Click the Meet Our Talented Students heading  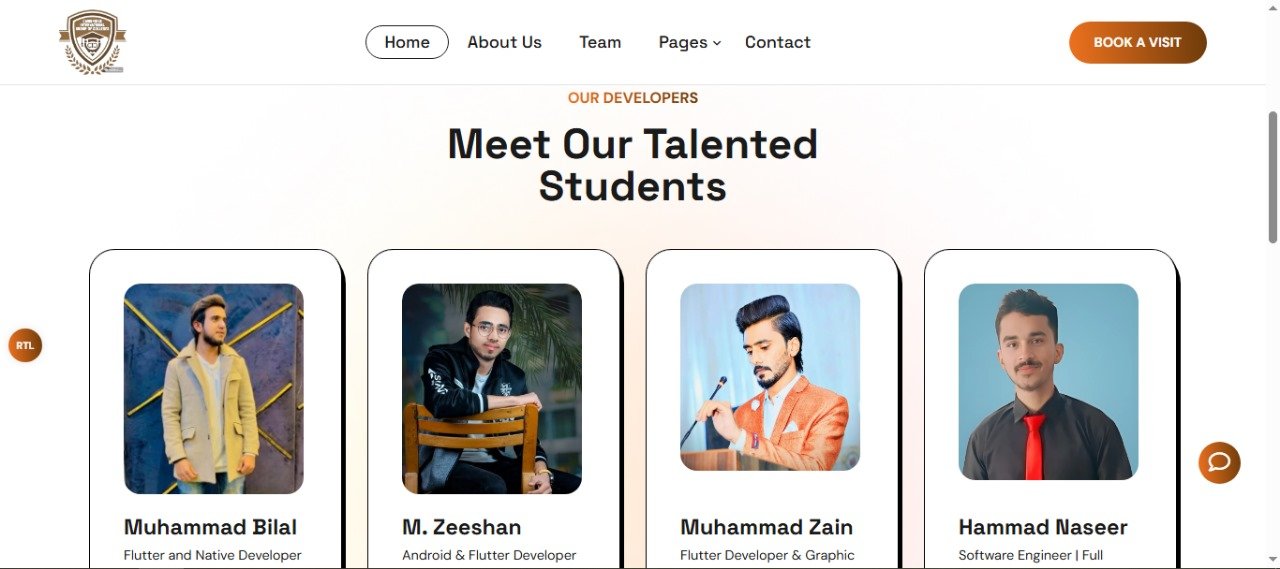point(632,165)
